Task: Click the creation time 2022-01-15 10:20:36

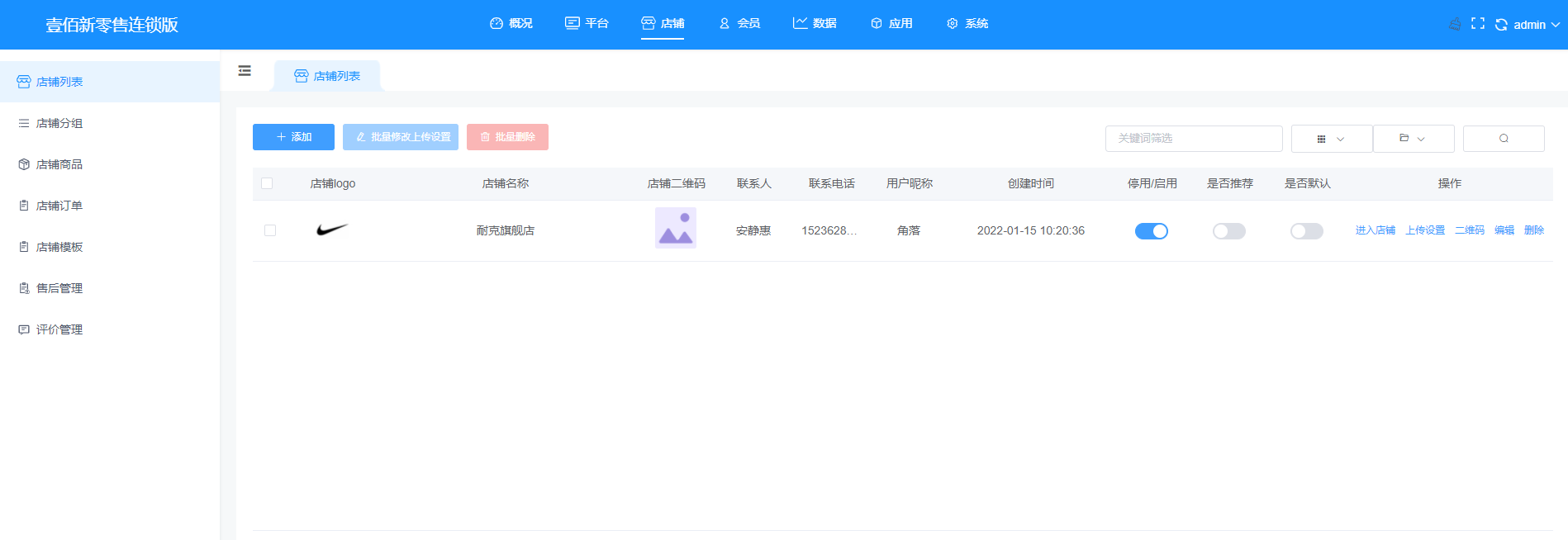Action: pos(1031,231)
